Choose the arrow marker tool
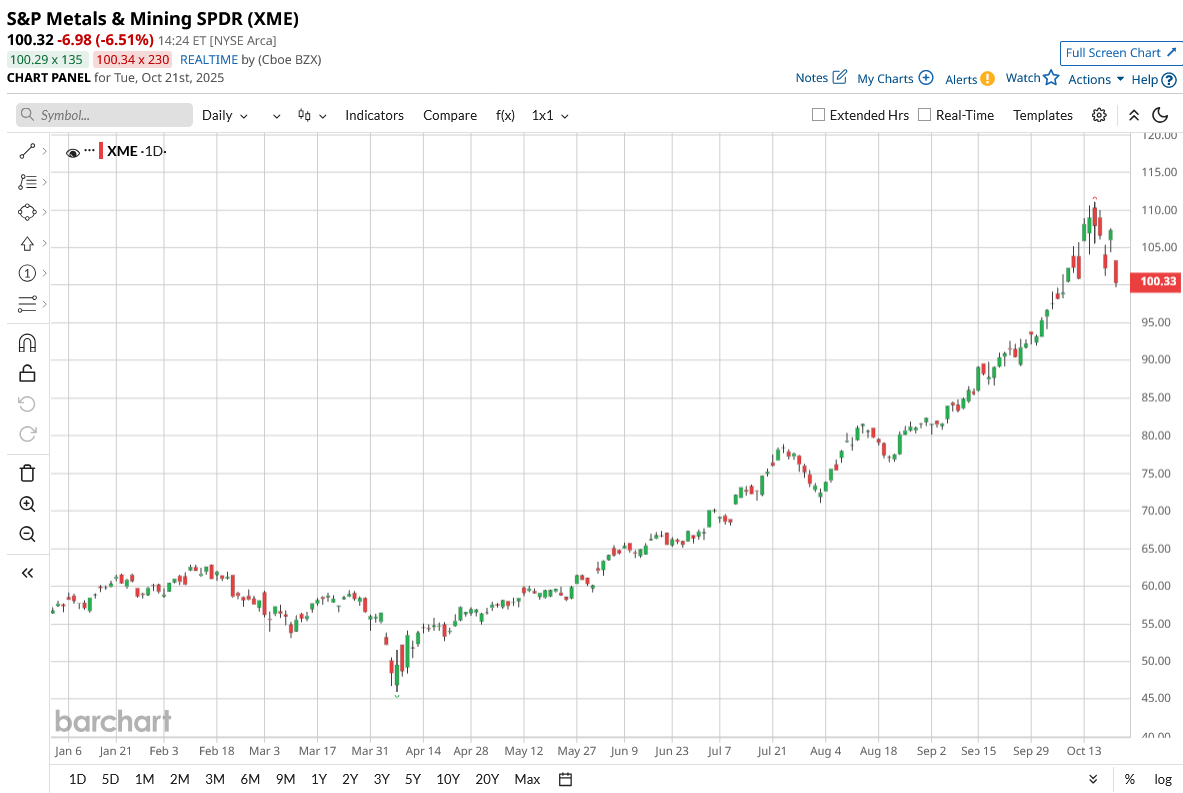The width and height of the screenshot is (1183, 793). [x=27, y=243]
